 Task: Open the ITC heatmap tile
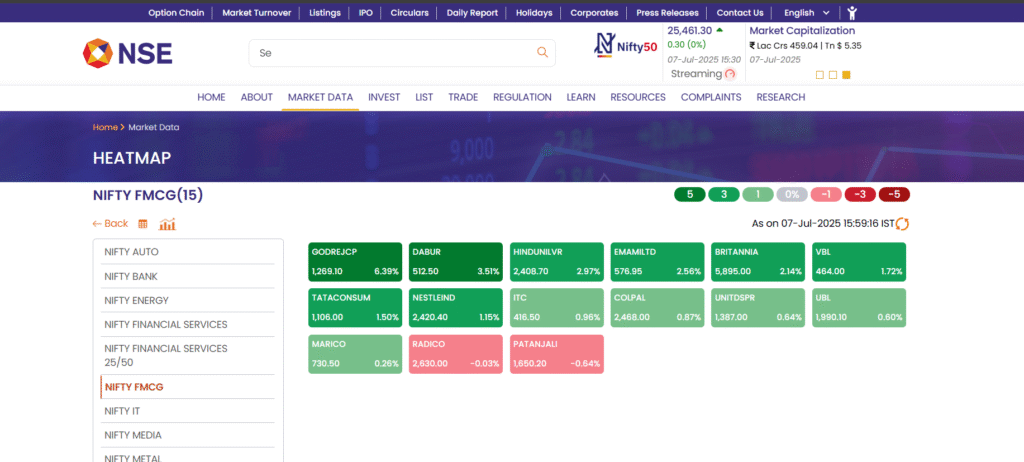coord(557,308)
